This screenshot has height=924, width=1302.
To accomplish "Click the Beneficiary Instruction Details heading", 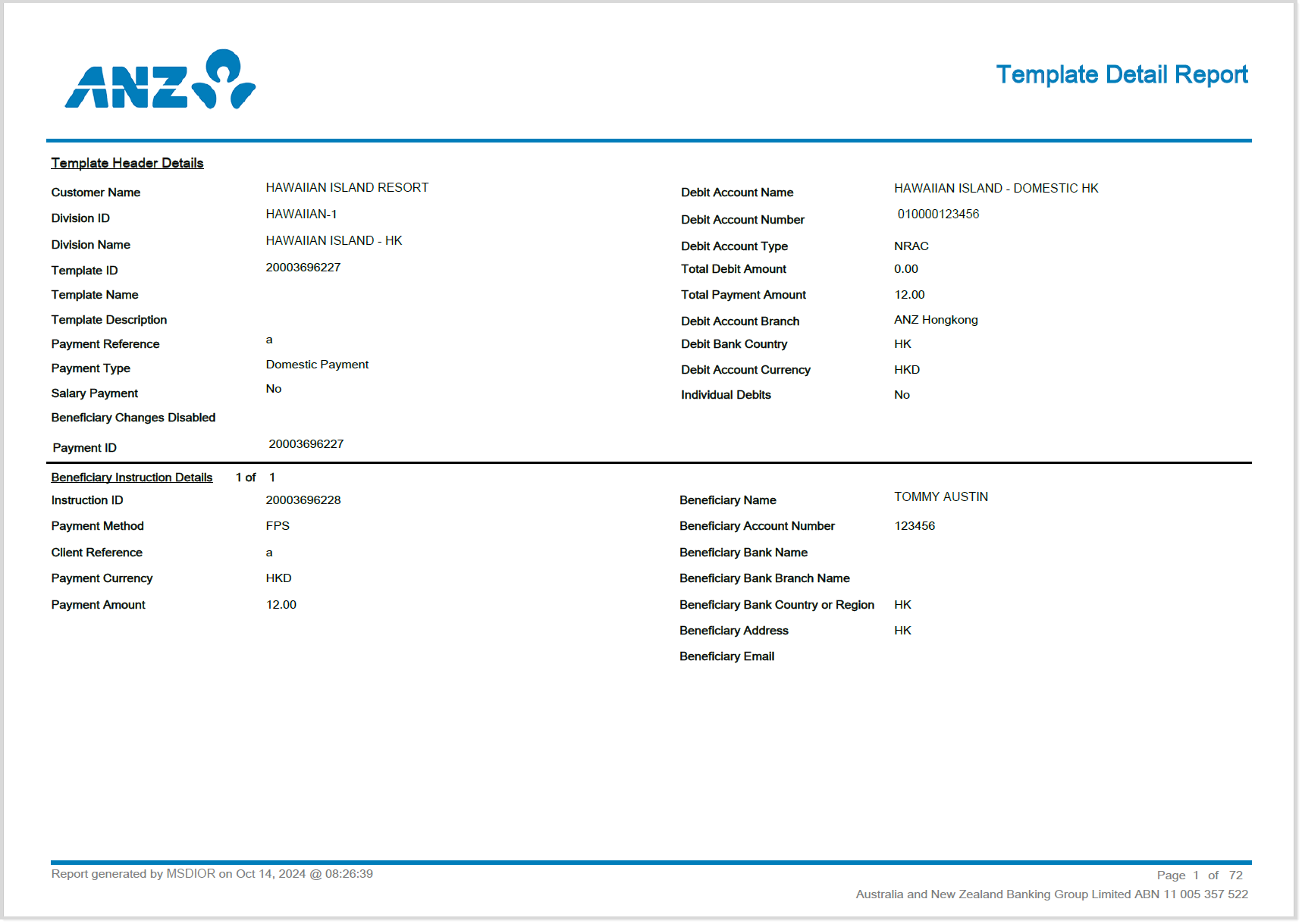I will (131, 478).
